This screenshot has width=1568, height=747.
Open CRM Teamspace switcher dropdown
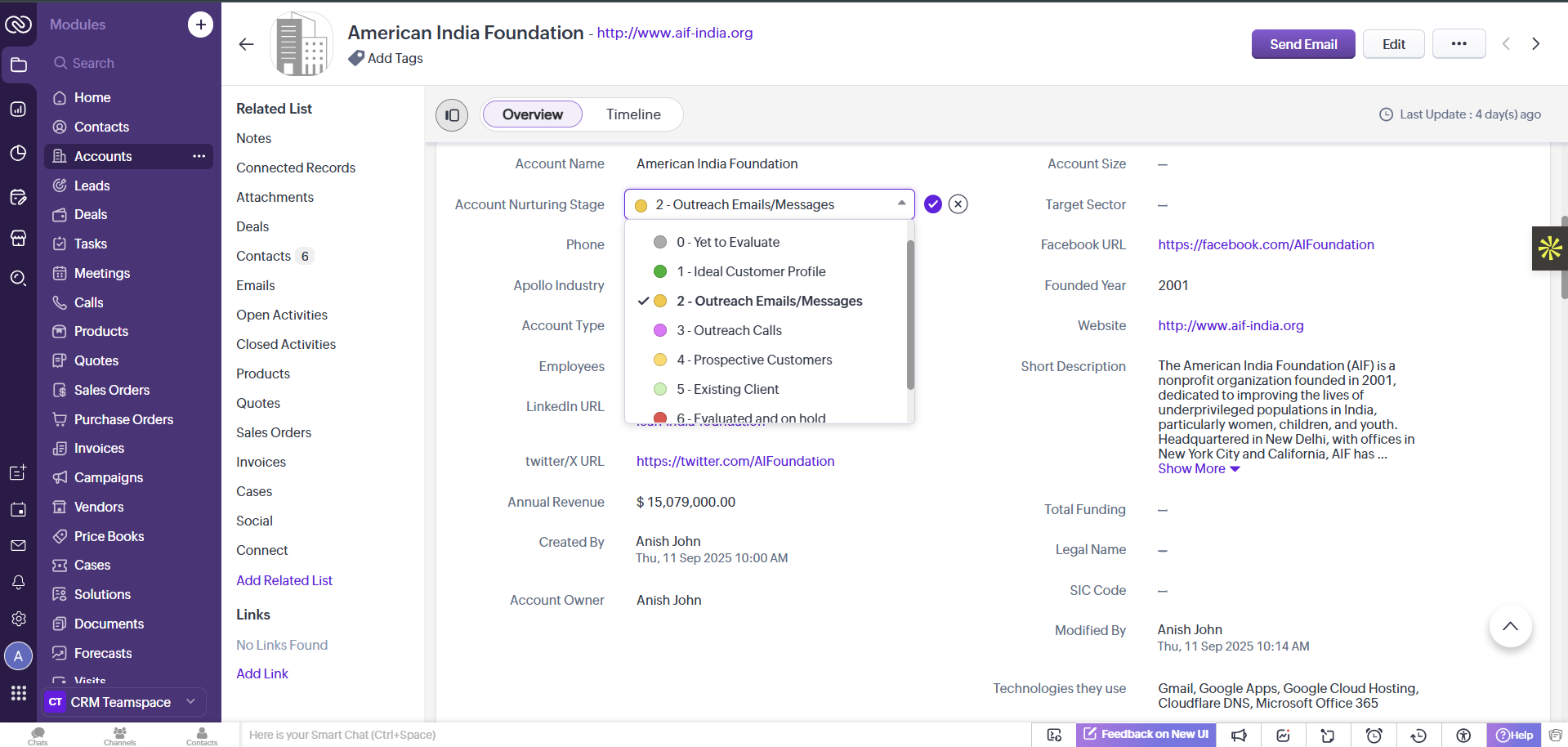pyautogui.click(x=123, y=702)
